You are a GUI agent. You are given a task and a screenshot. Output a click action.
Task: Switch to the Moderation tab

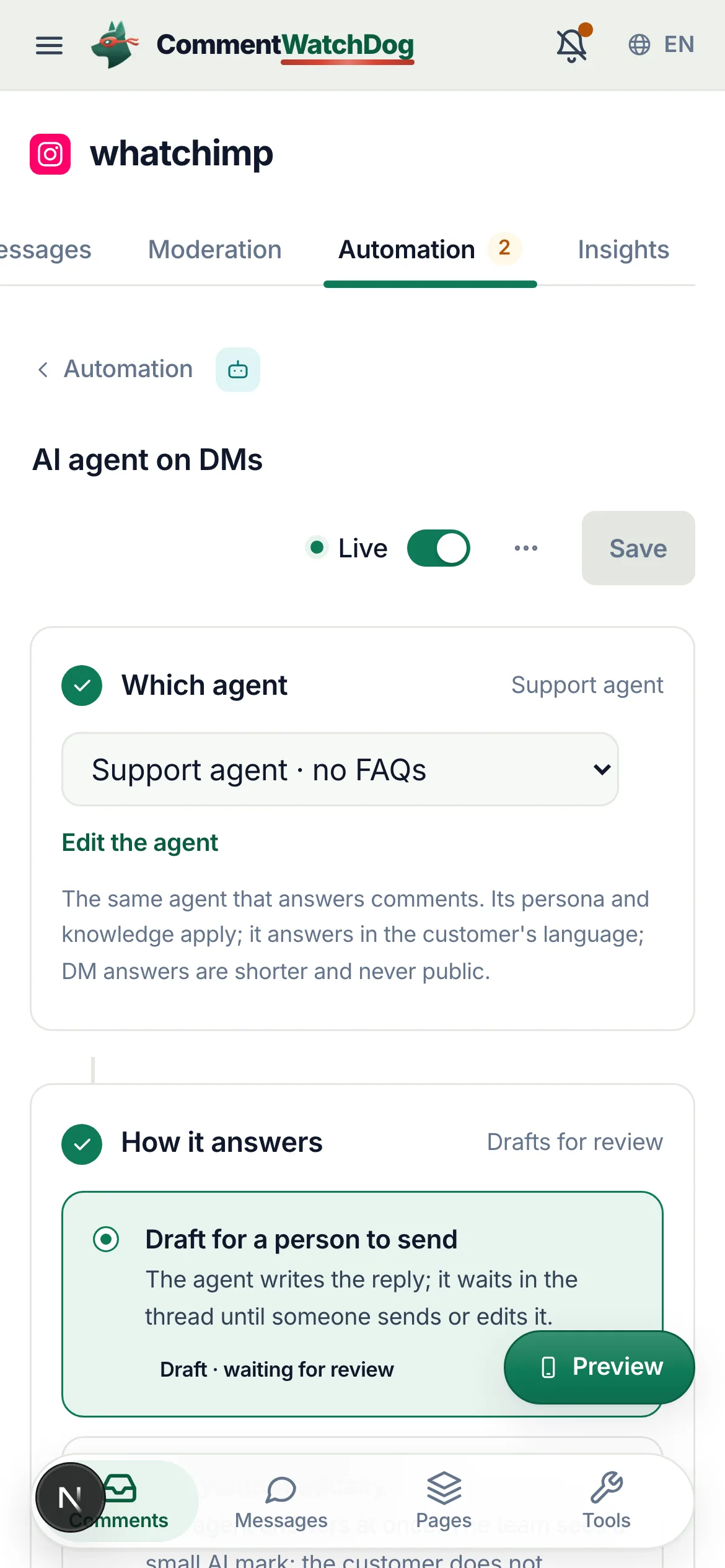(215, 250)
